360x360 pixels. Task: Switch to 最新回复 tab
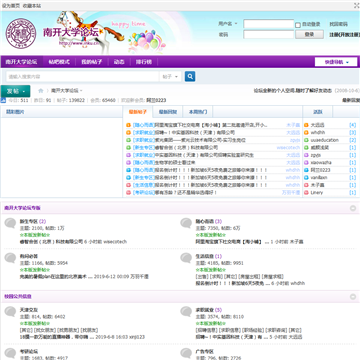pyautogui.click(x=168, y=112)
